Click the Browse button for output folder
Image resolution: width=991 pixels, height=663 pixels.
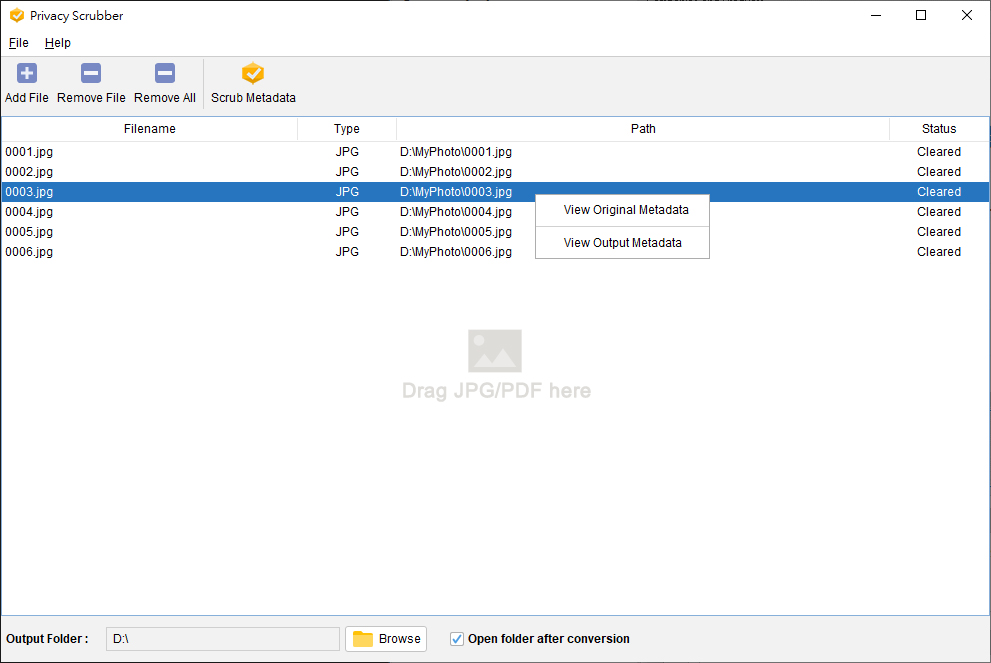pos(386,639)
